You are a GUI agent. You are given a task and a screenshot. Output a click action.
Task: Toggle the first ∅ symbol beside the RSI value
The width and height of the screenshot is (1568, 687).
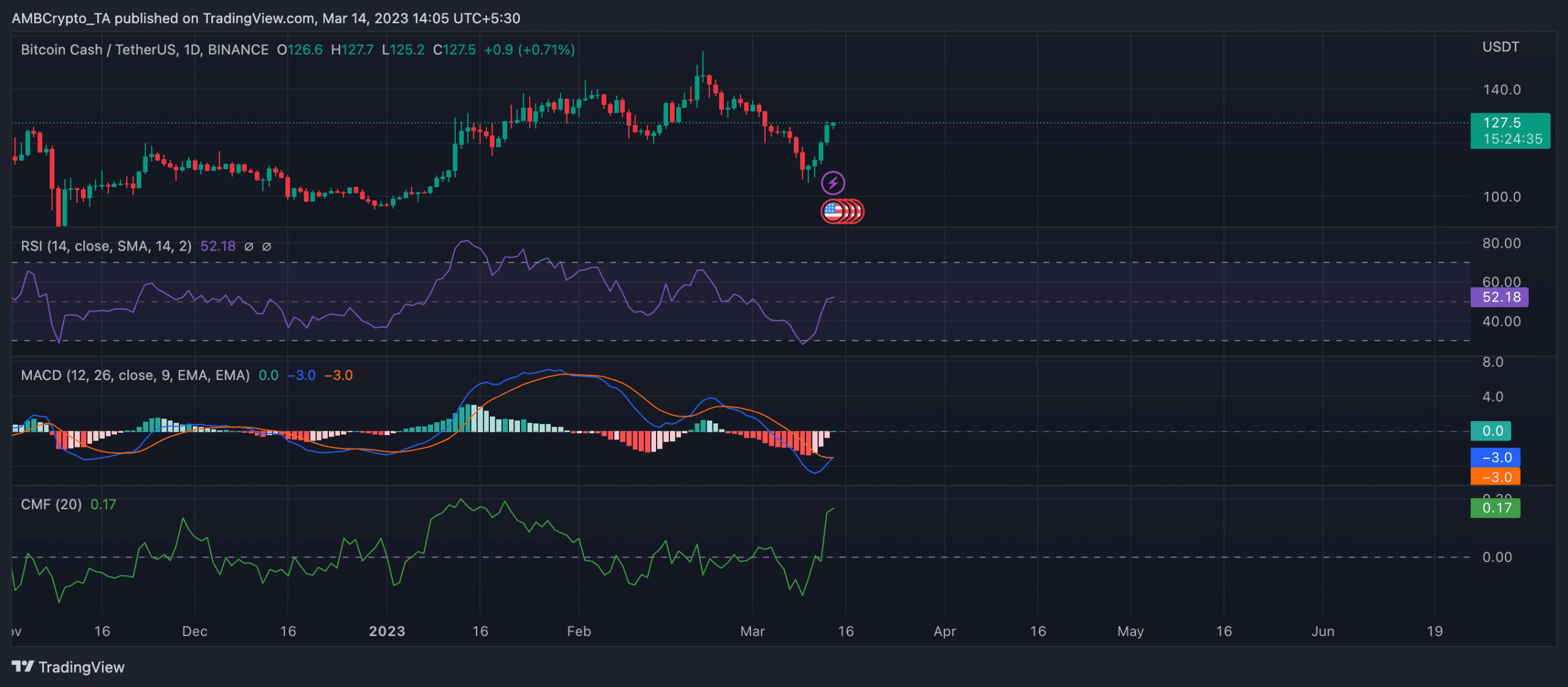coord(248,246)
